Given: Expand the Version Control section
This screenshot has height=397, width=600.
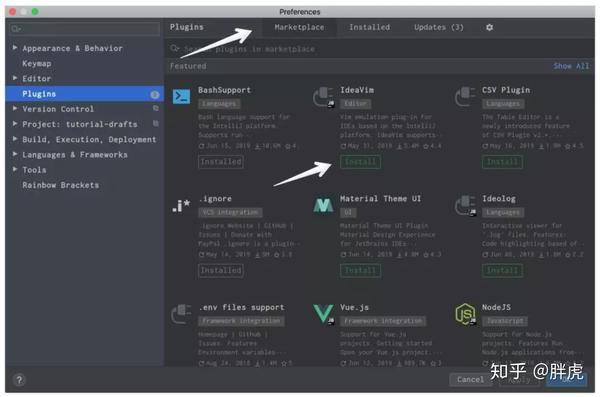Looking at the screenshot, I should (x=15, y=109).
